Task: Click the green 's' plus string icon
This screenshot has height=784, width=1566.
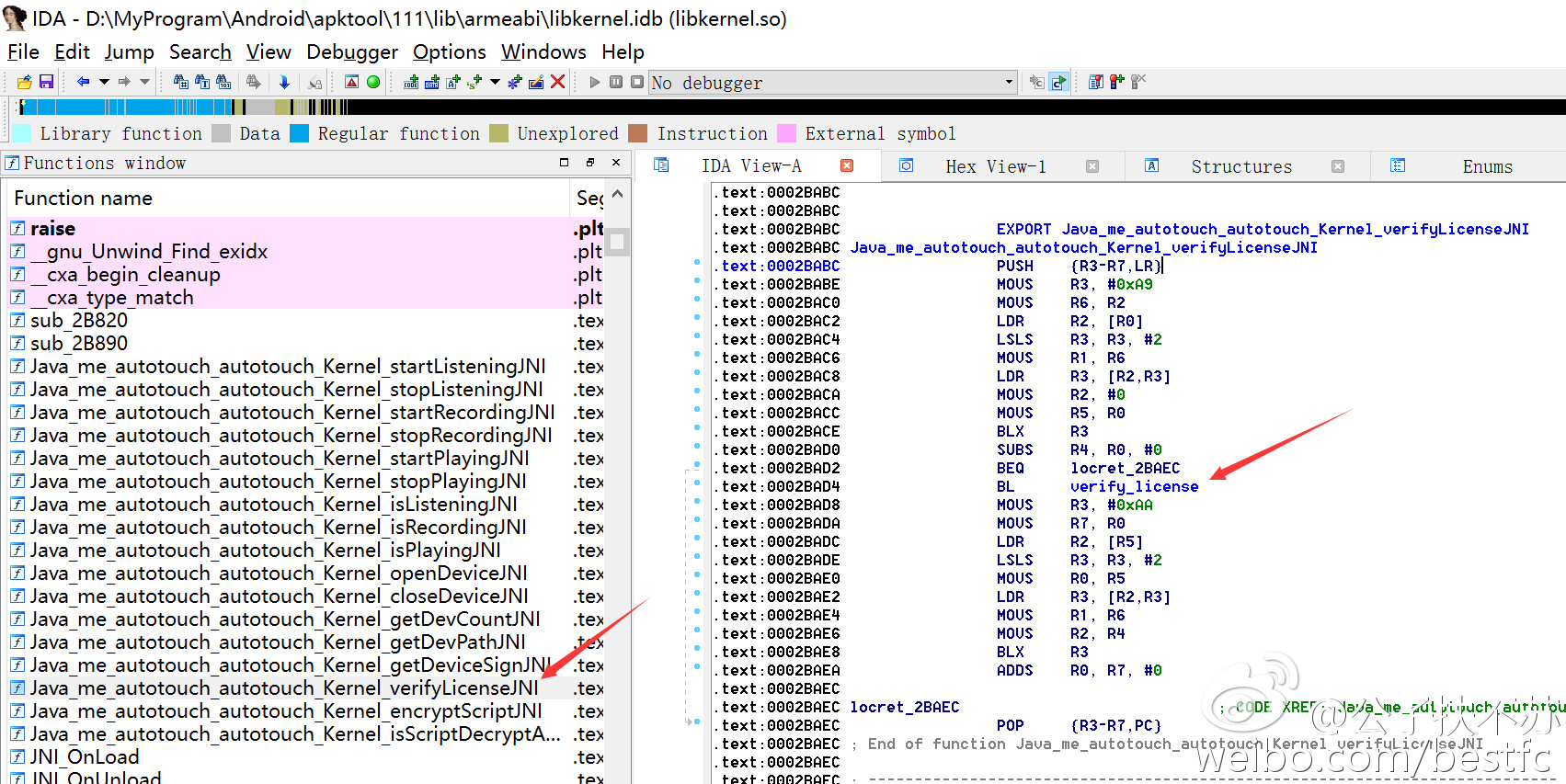Action: point(474,82)
